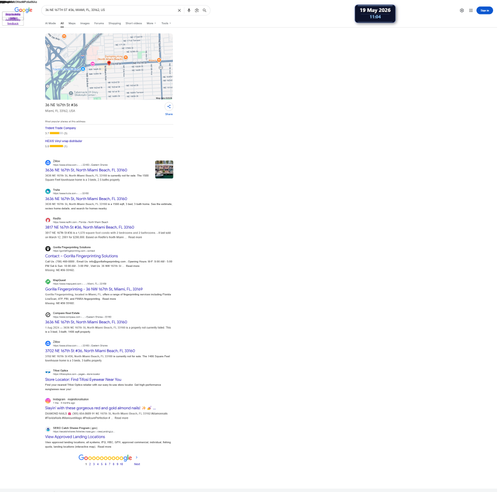This screenshot has width=500, height=492.
Task: Click the 36 NE 167th St #36 address heading
Action: [61, 105]
